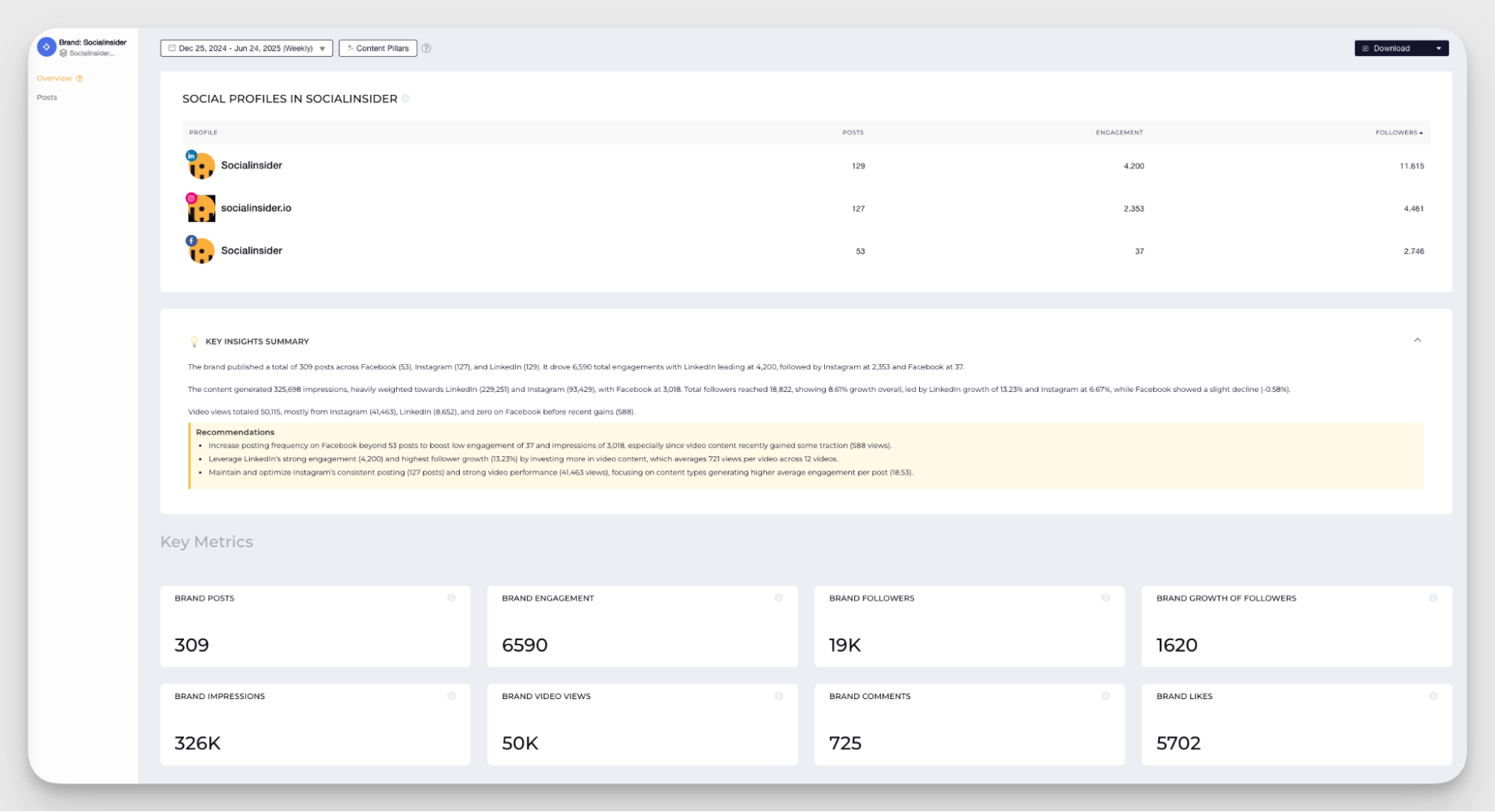
Task: Click the LinkedIn badge icon on first profile
Action: click(x=191, y=156)
